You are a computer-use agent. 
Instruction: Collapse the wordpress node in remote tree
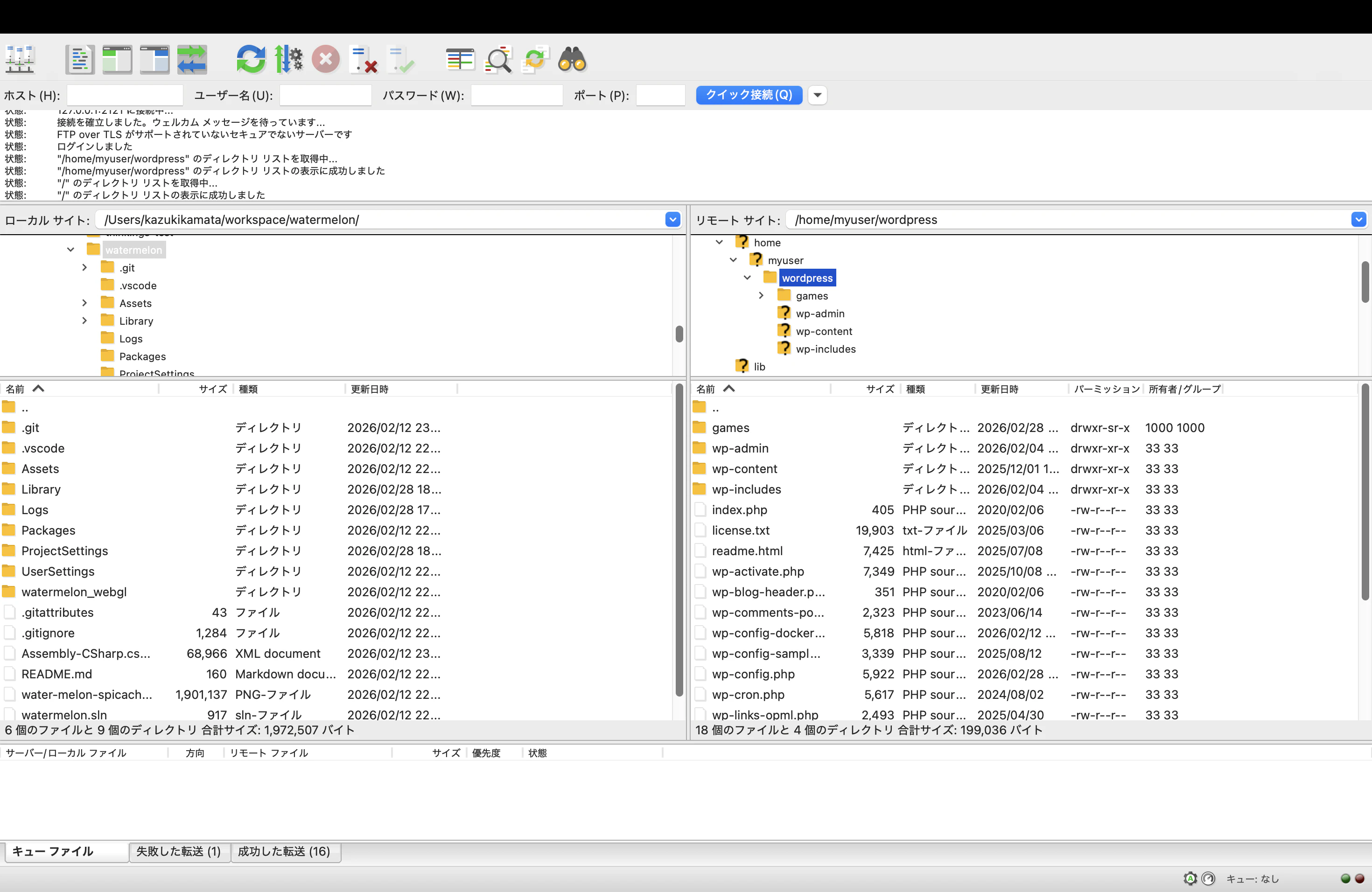(x=747, y=278)
